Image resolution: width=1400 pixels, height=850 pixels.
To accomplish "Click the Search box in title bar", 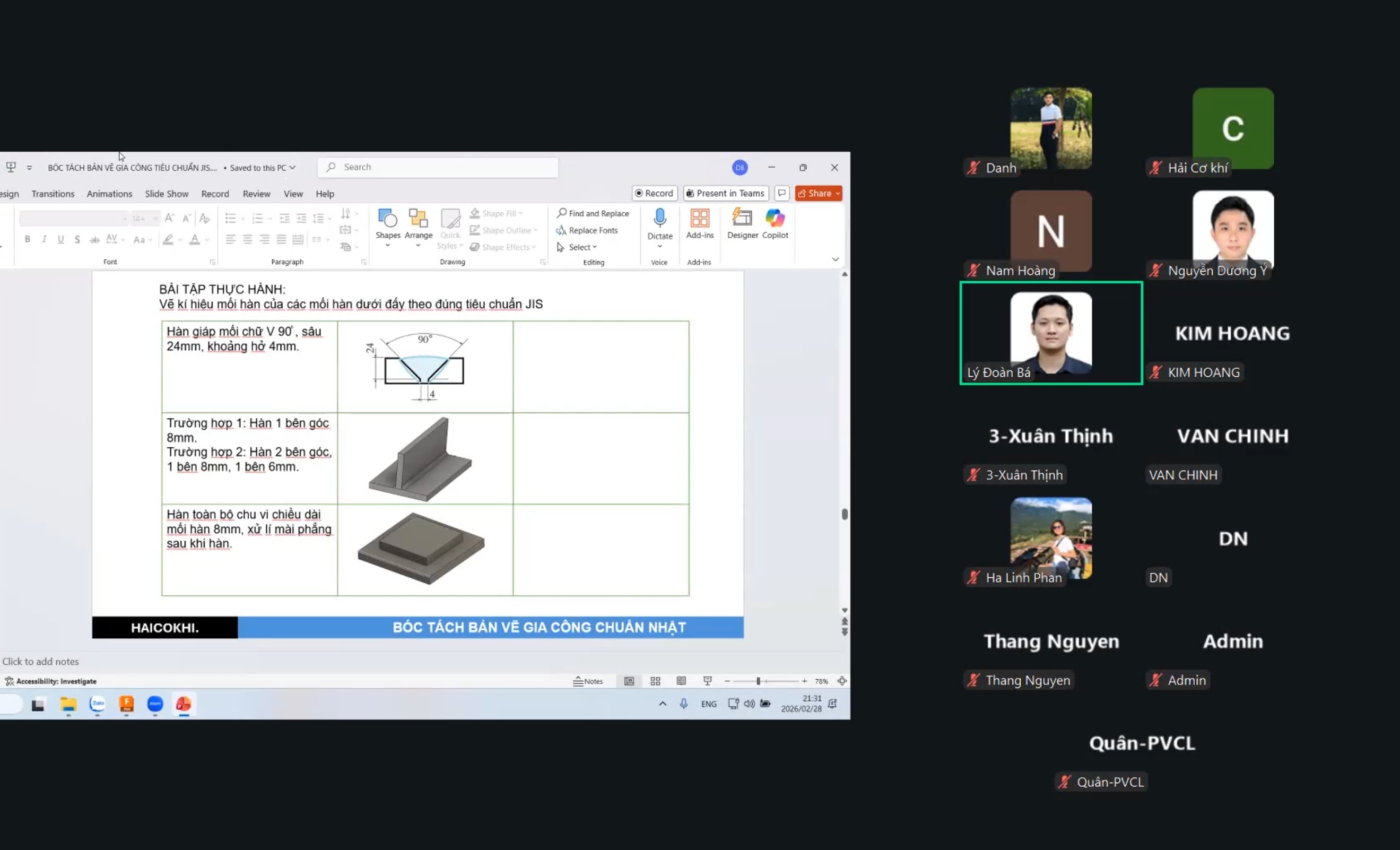I will coord(438,167).
